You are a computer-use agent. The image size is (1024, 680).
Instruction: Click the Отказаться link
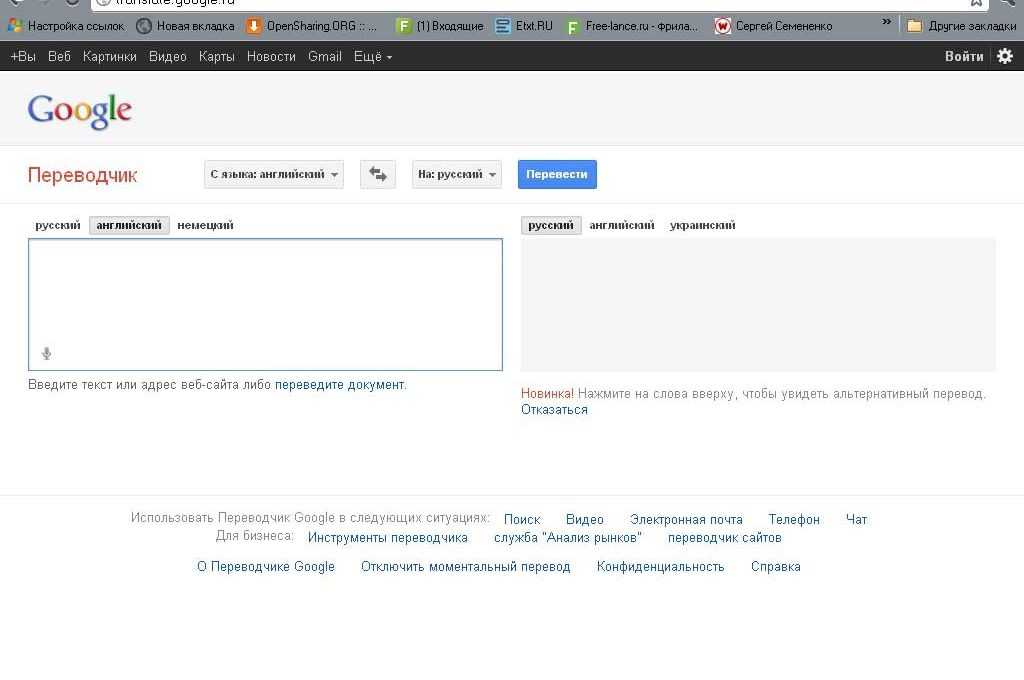click(554, 410)
